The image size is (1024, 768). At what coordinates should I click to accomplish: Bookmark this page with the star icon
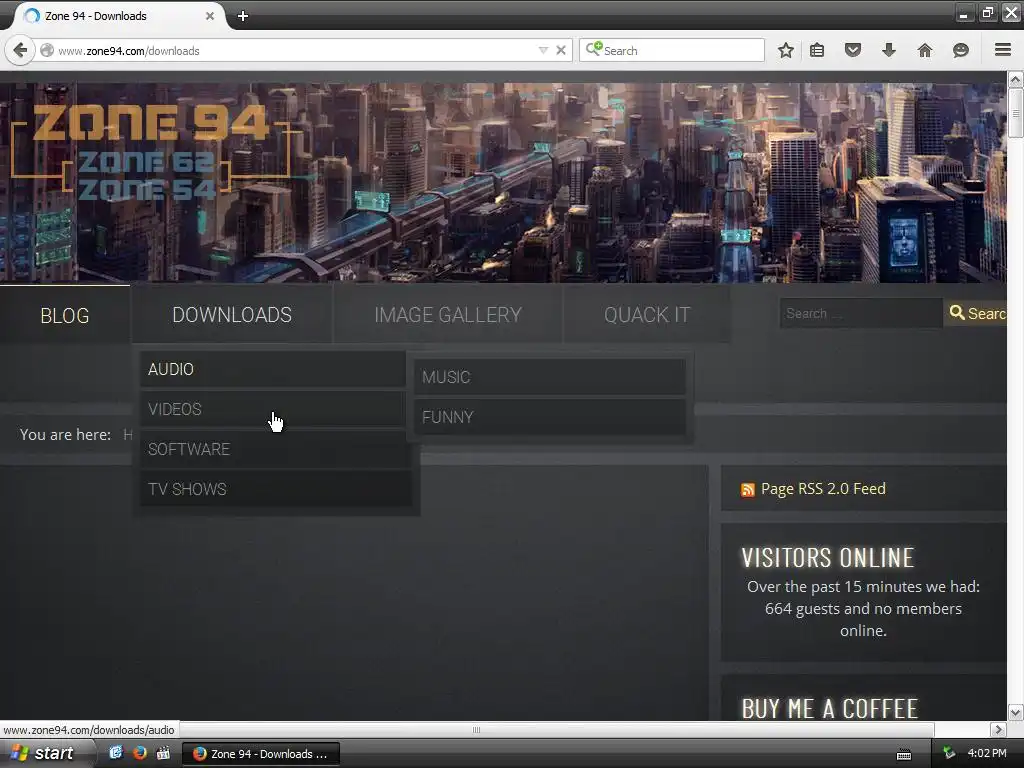tap(786, 50)
